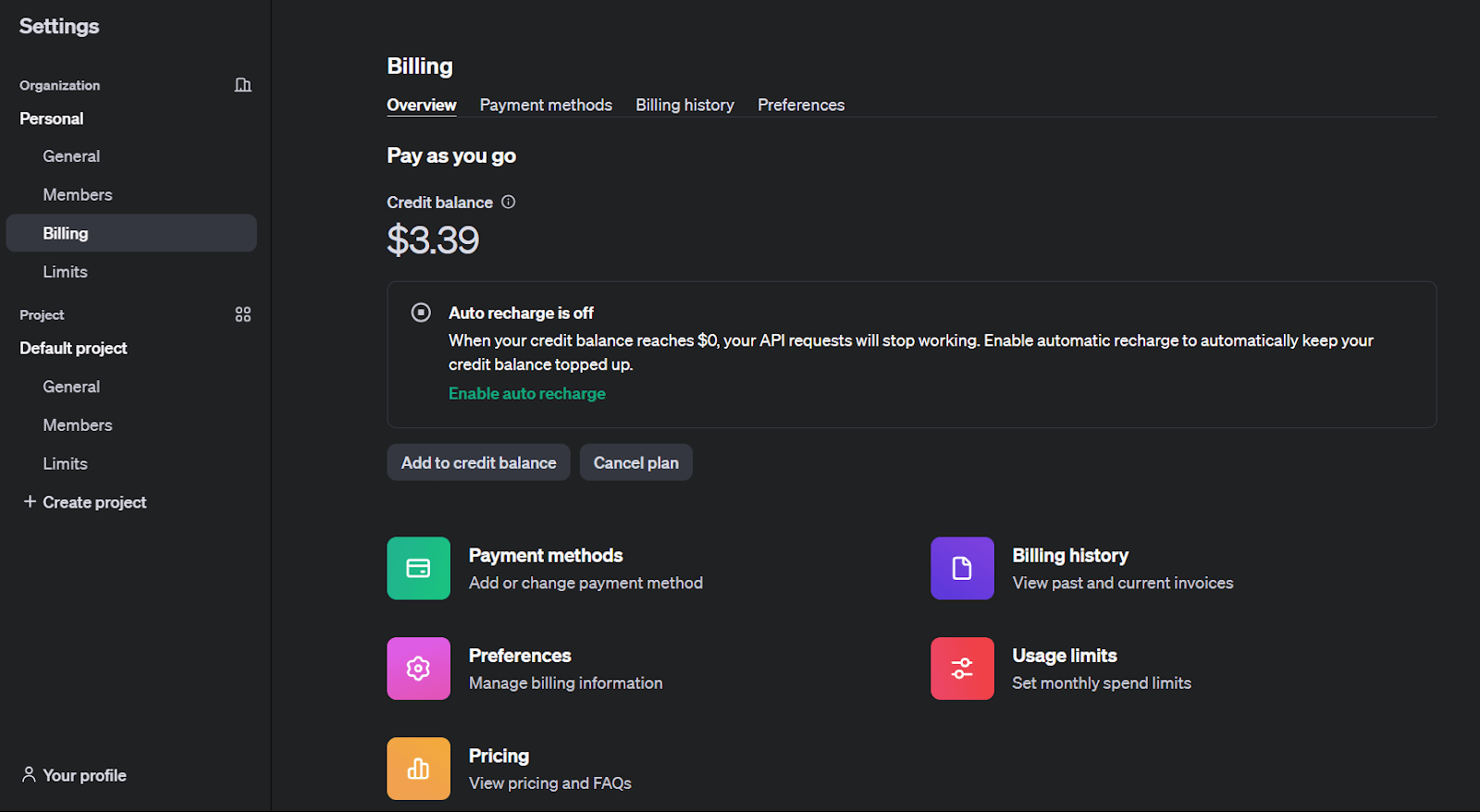The width and height of the screenshot is (1480, 812).
Task: Click the pink Preferences gear icon
Action: tap(418, 668)
